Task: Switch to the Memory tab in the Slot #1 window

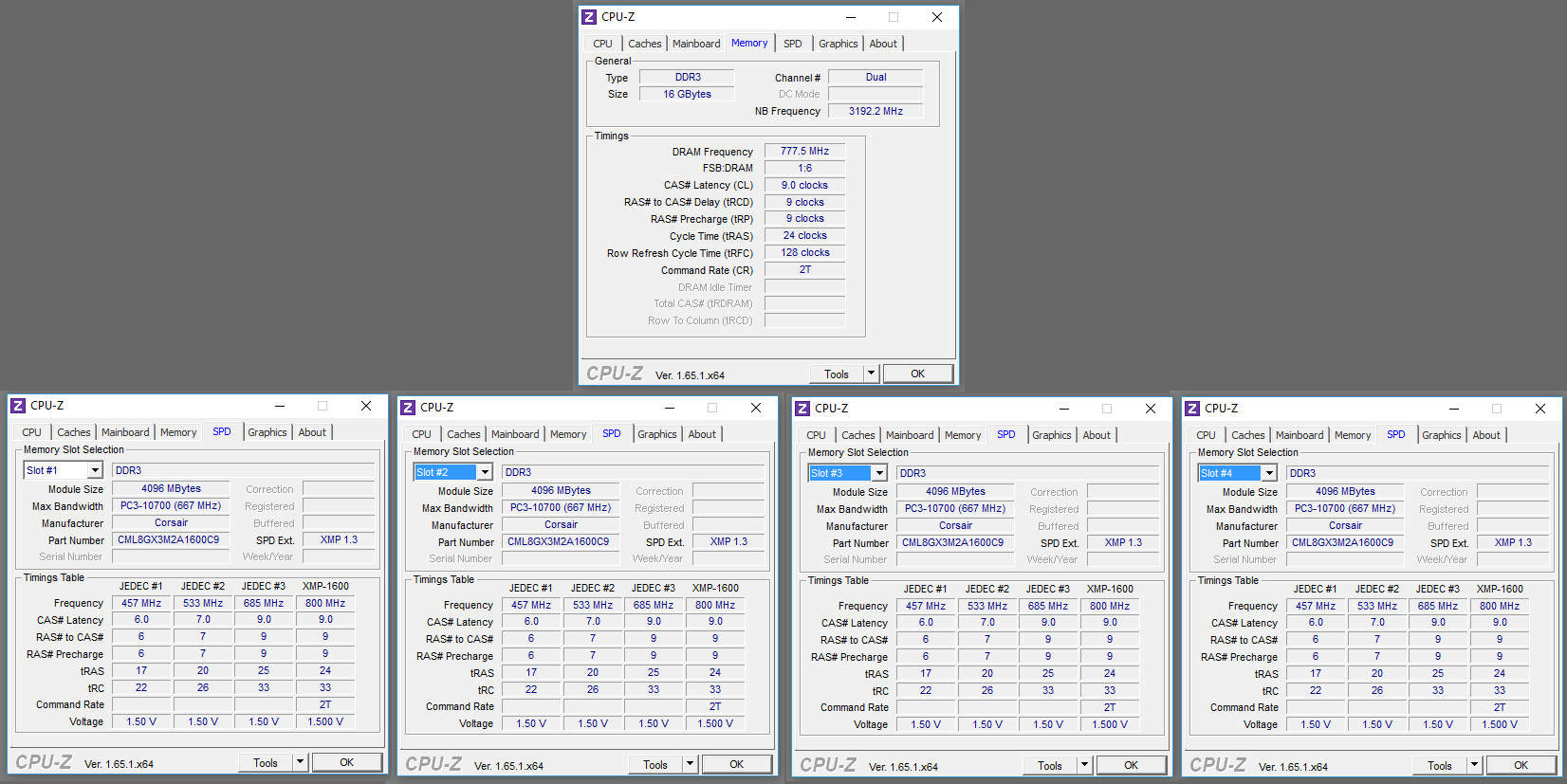Action: 178,432
